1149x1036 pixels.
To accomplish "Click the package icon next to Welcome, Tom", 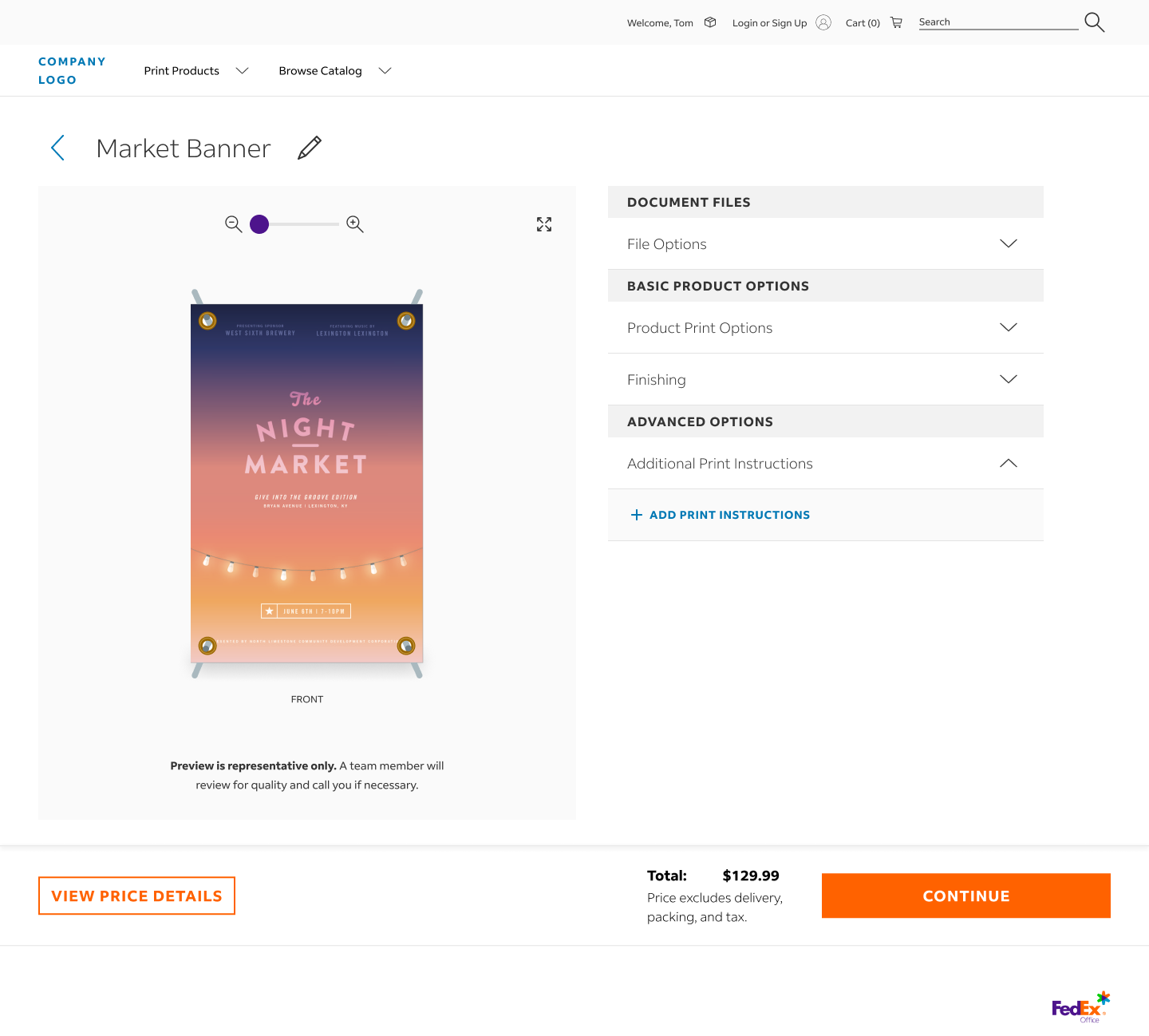I will [710, 22].
